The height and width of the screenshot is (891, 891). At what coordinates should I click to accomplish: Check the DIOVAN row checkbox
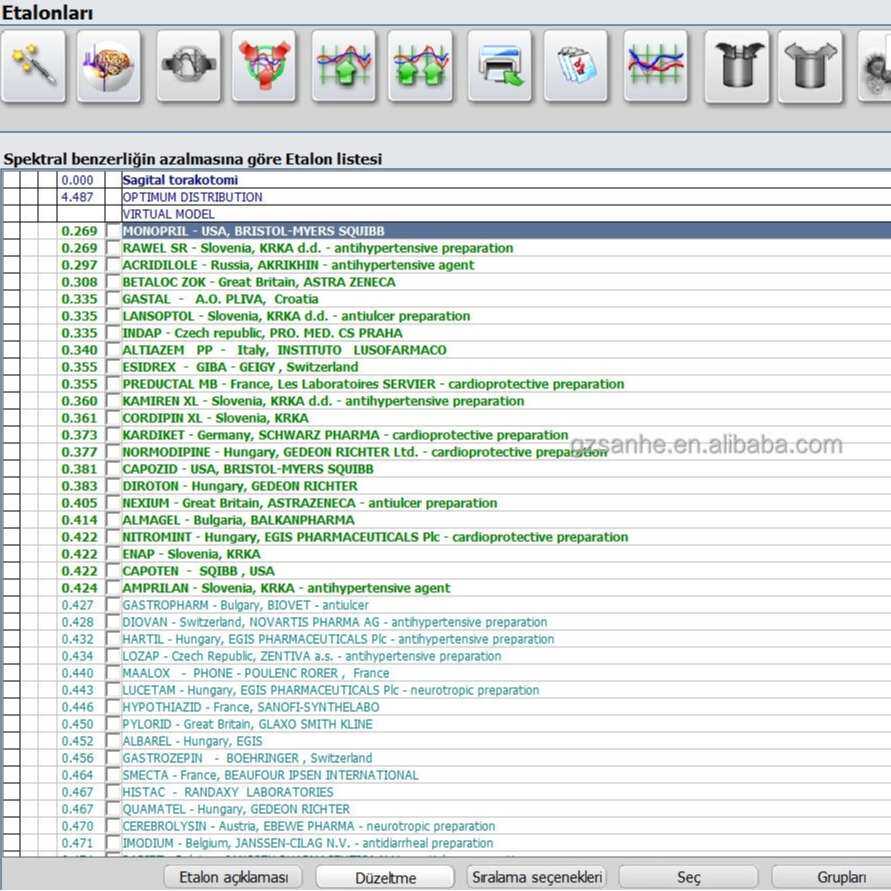click(113, 622)
